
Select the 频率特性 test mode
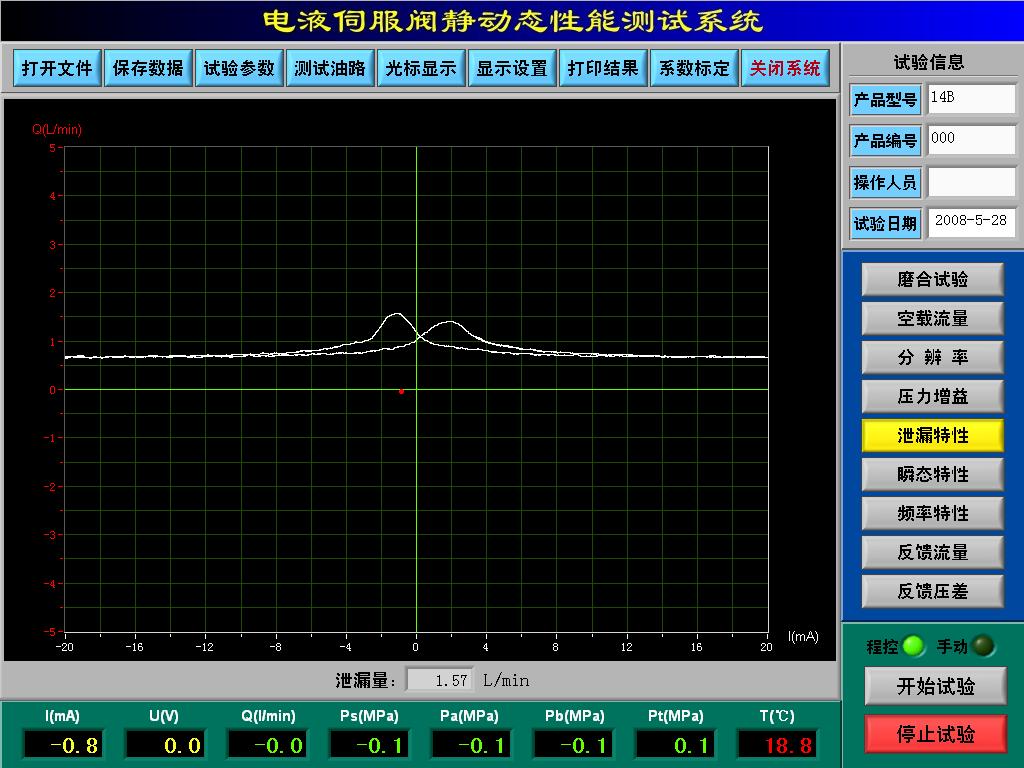tap(933, 513)
